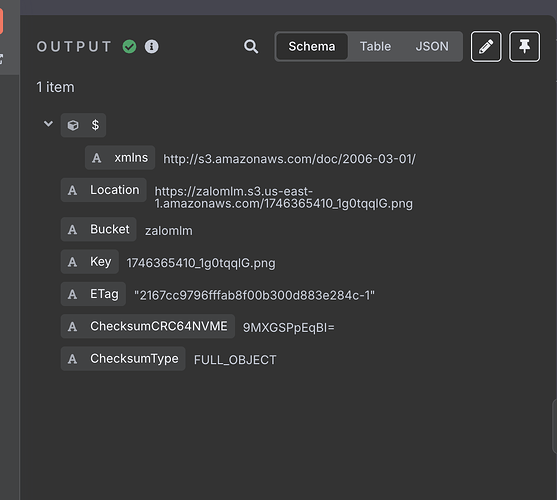The width and height of the screenshot is (557, 500).
Task: Select the ETag field pill
Action: point(93,294)
